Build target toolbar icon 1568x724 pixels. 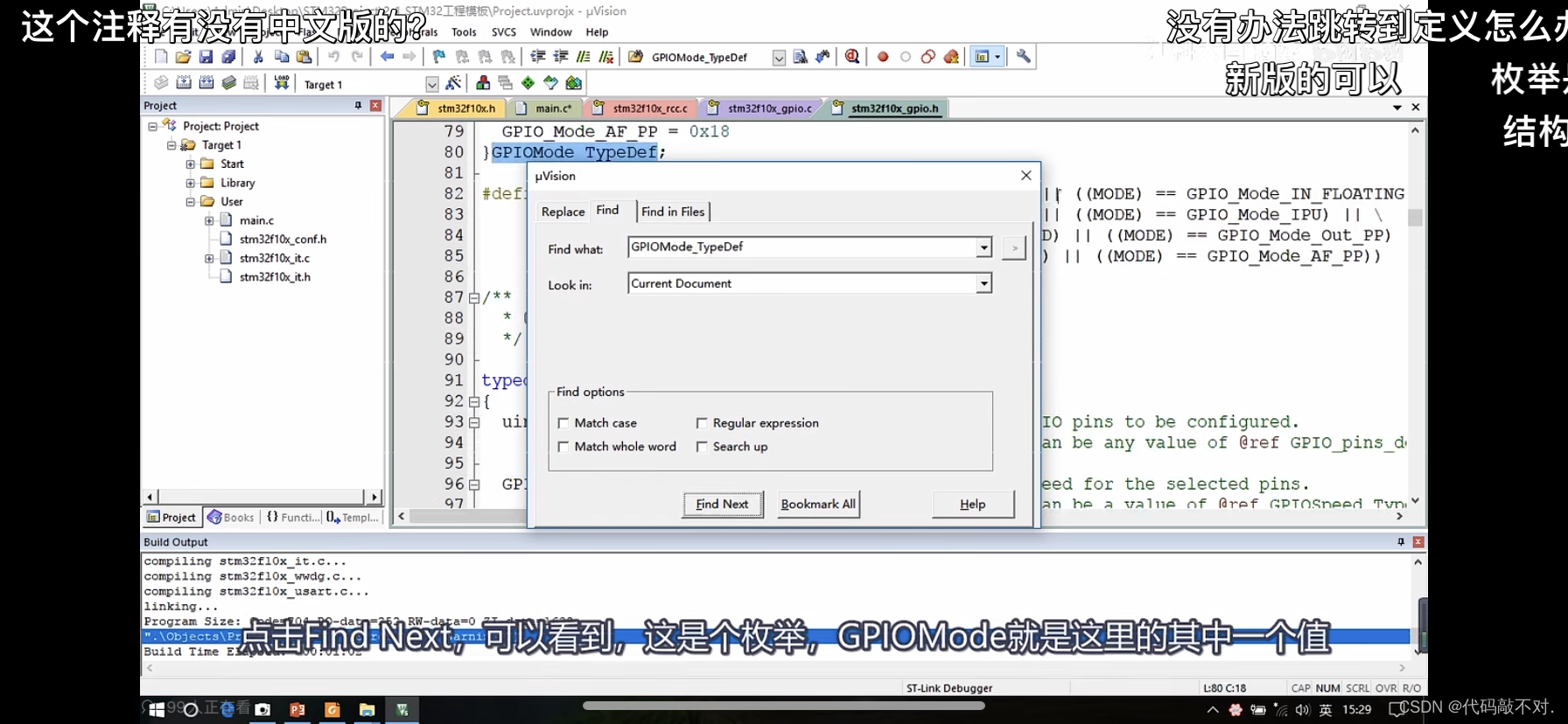coord(184,83)
